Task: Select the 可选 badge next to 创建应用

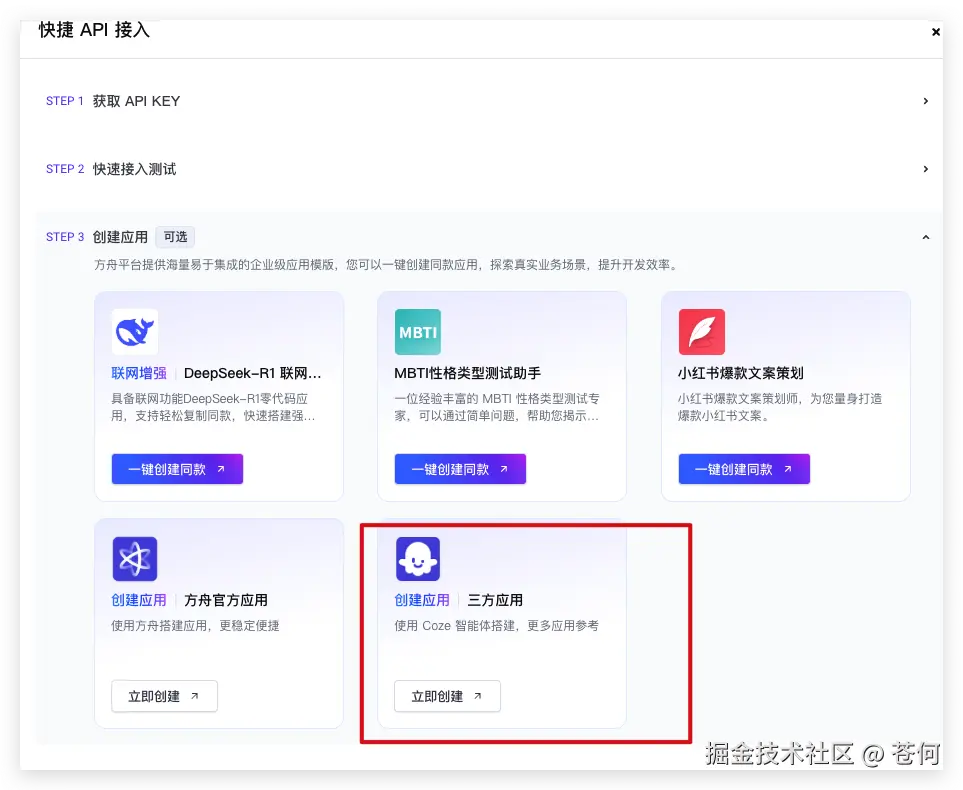Action: coord(175,237)
